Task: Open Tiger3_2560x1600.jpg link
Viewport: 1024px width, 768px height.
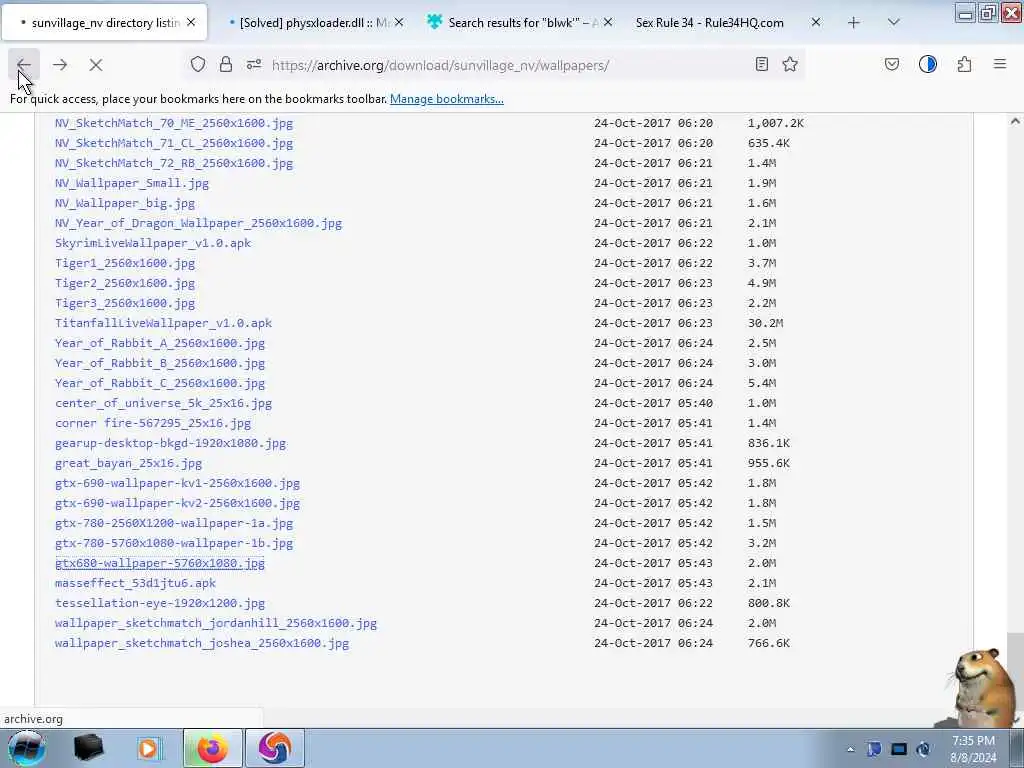Action: pos(125,303)
